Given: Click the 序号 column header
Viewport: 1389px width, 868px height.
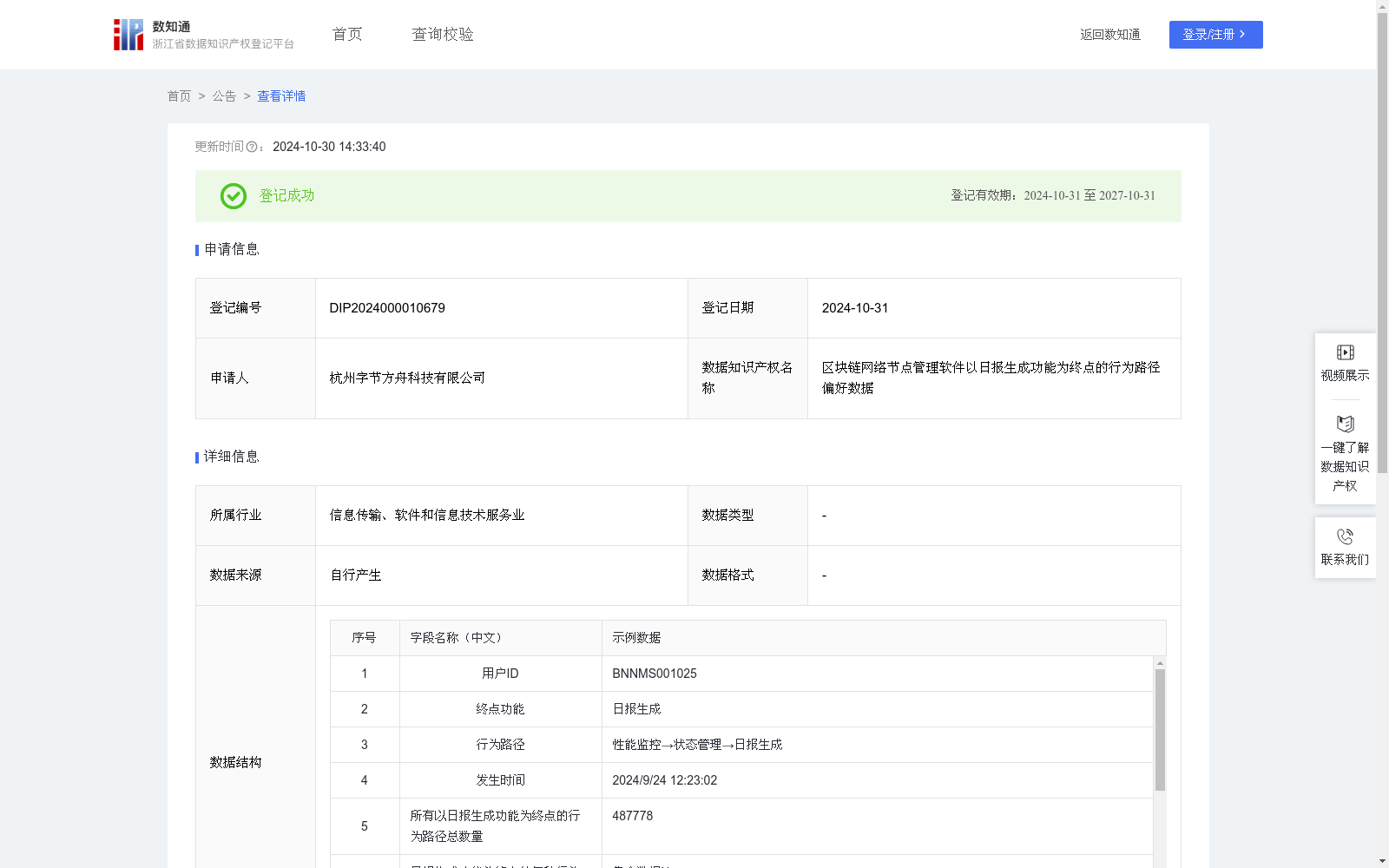Looking at the screenshot, I should click(365, 638).
